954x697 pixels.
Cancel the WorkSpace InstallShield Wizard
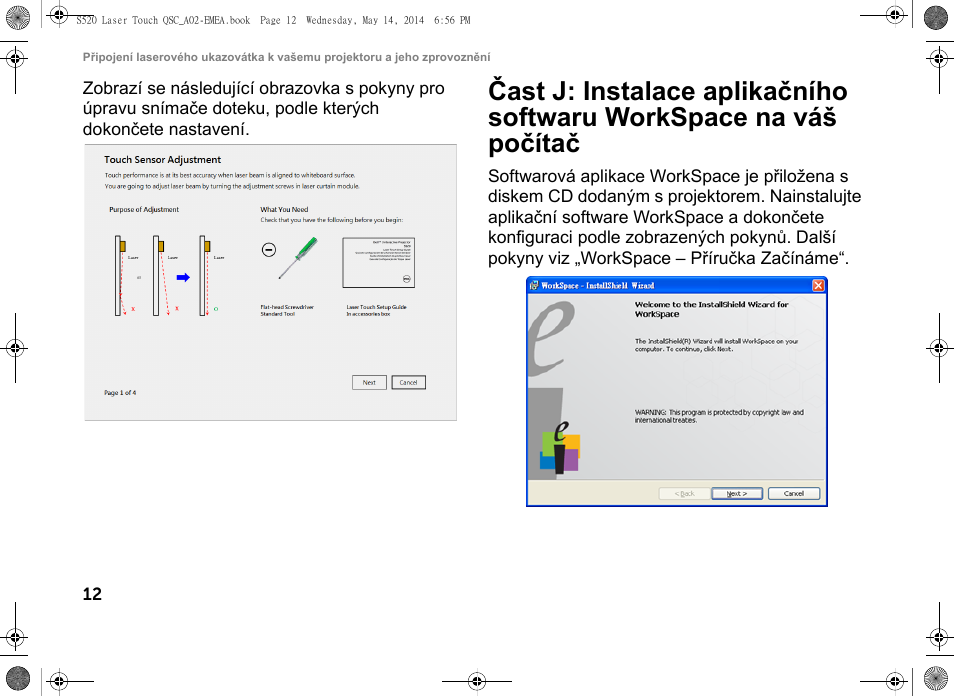[794, 494]
